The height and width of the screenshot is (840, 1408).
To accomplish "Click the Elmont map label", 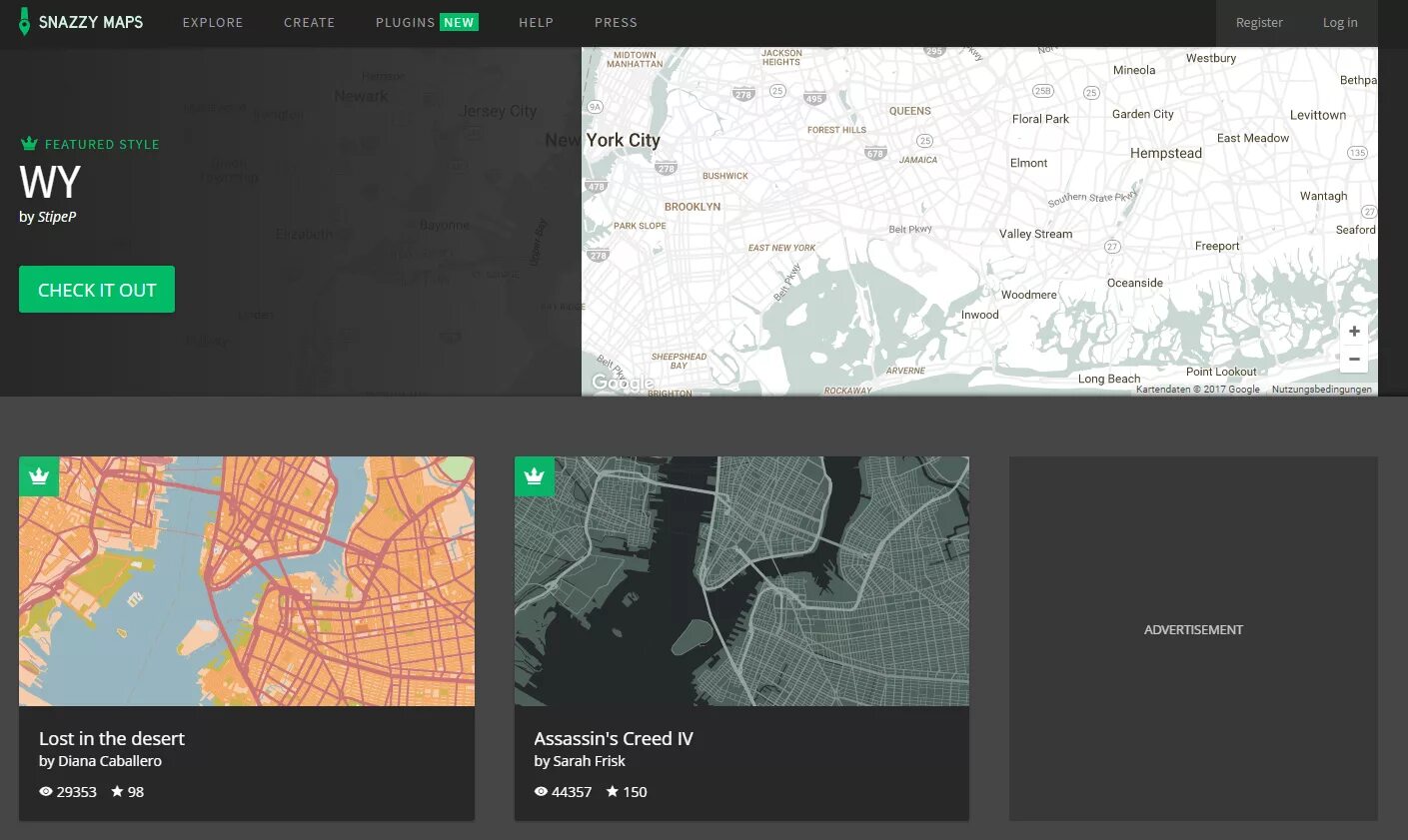I will 1029,163.
